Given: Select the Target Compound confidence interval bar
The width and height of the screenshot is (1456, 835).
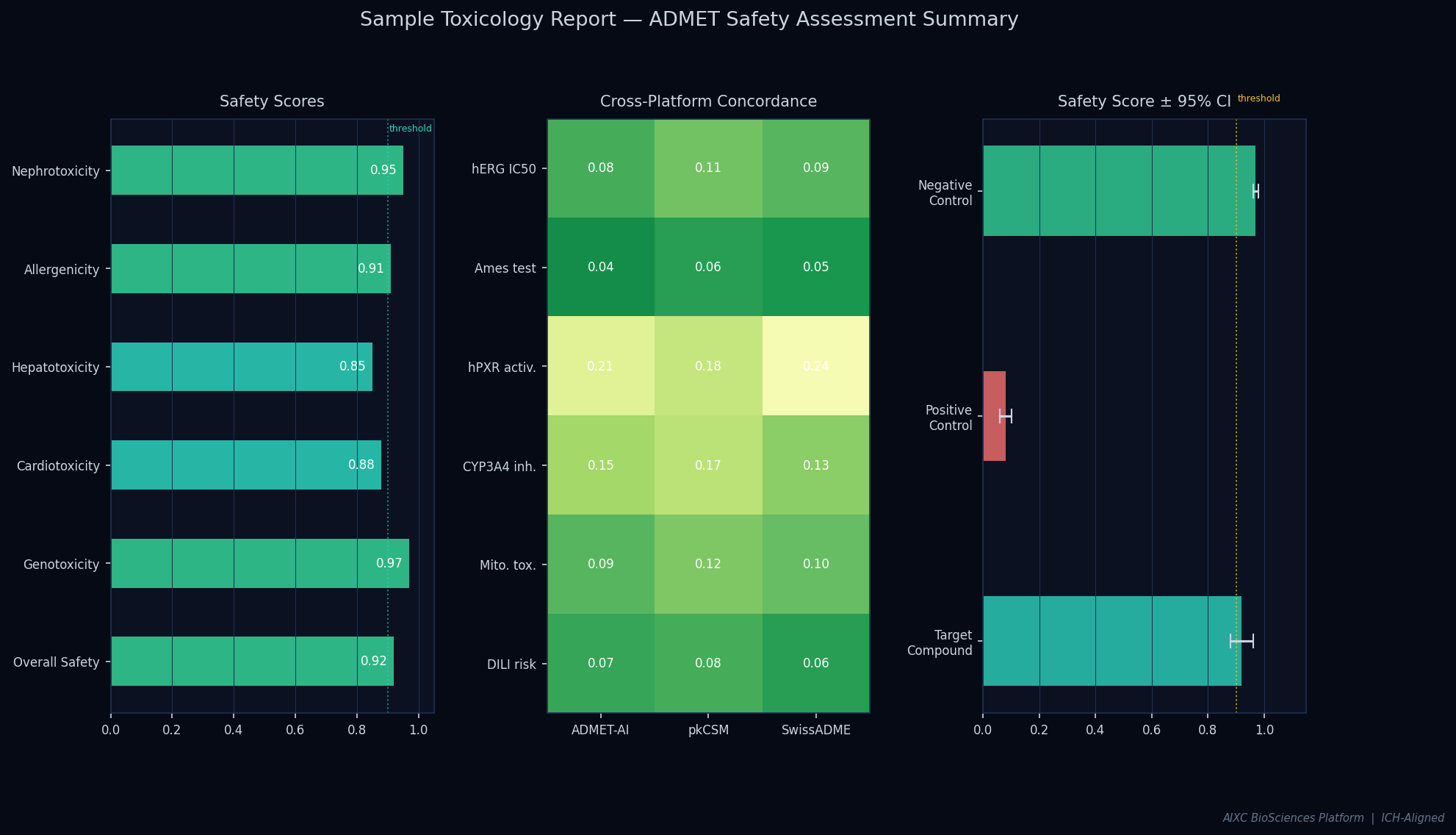Looking at the screenshot, I should pos(1109,642).
